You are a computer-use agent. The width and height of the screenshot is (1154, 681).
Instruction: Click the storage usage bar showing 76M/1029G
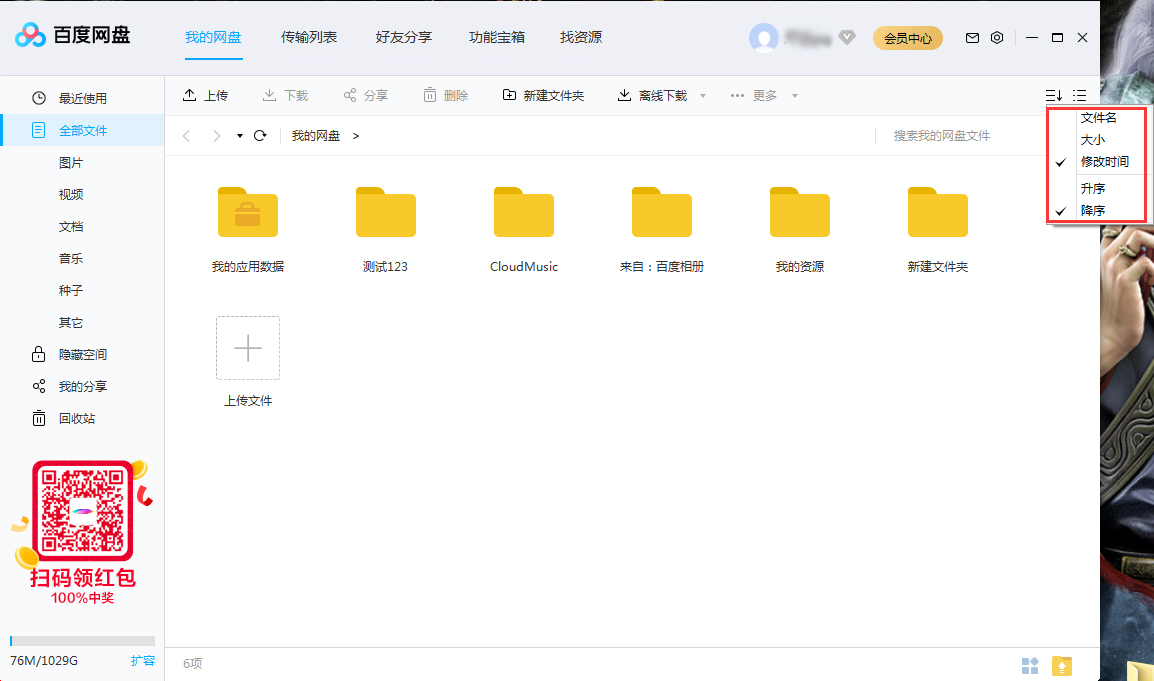point(80,641)
